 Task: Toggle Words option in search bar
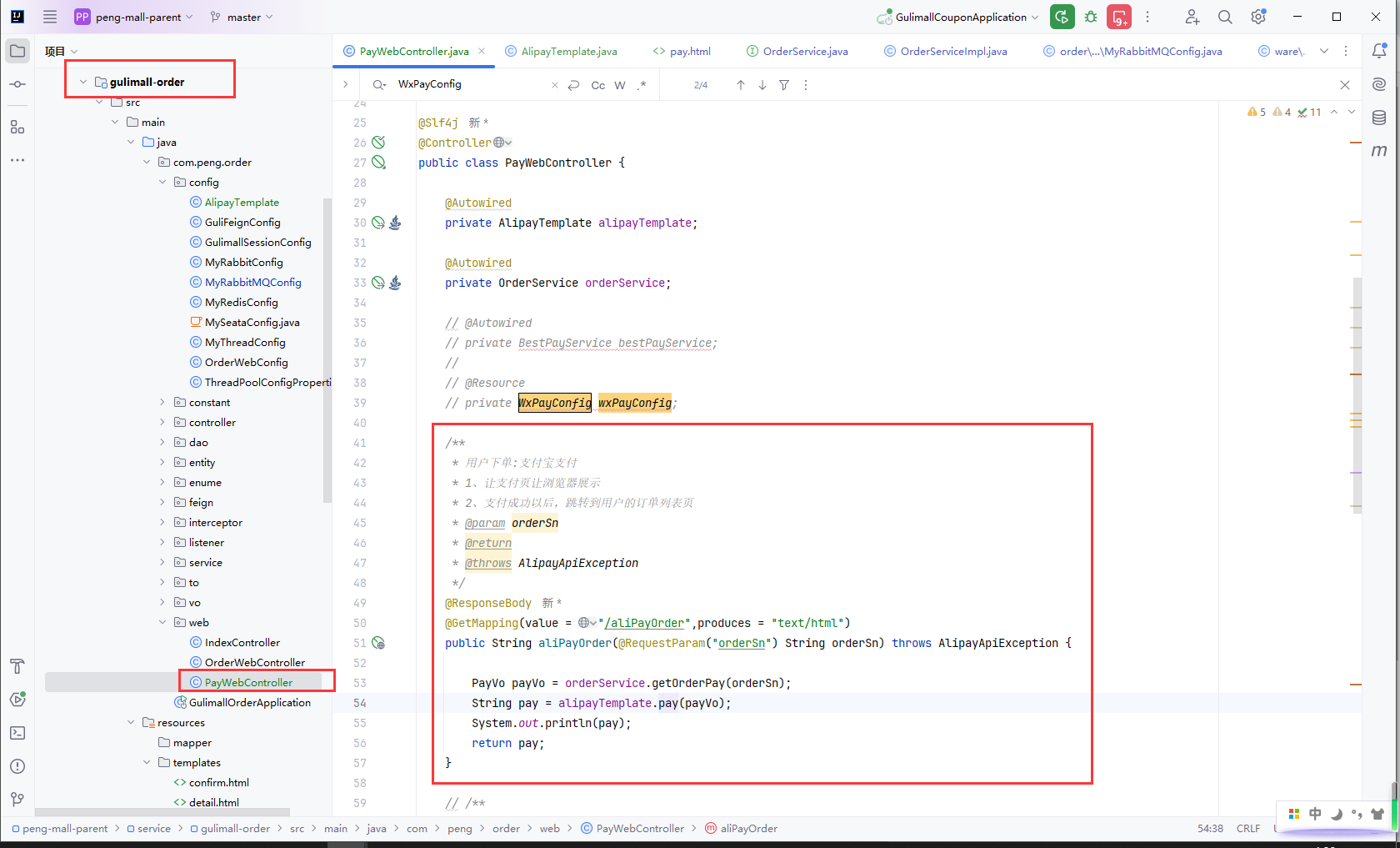tap(620, 85)
